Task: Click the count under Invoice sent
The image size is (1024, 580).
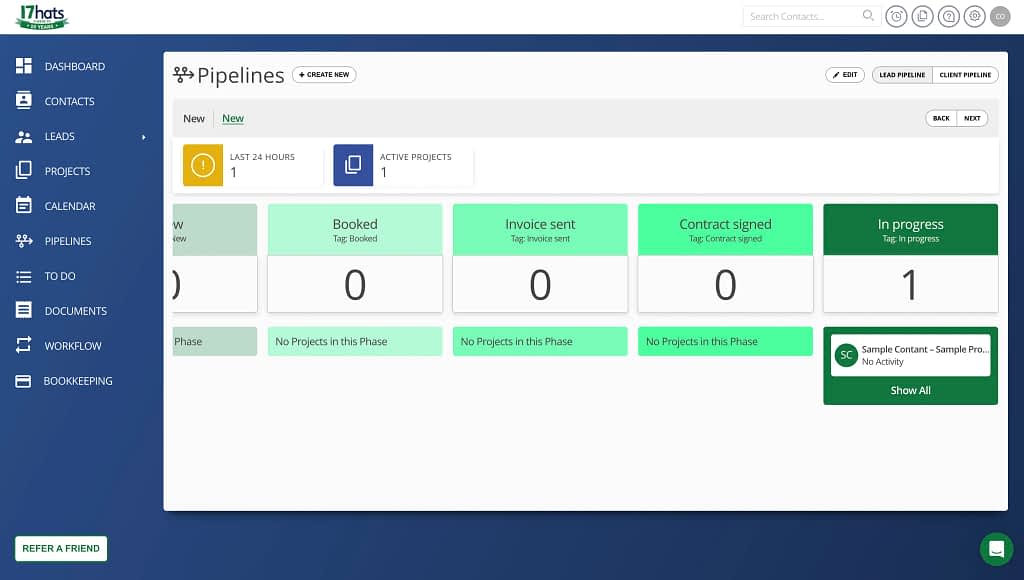Action: 540,285
